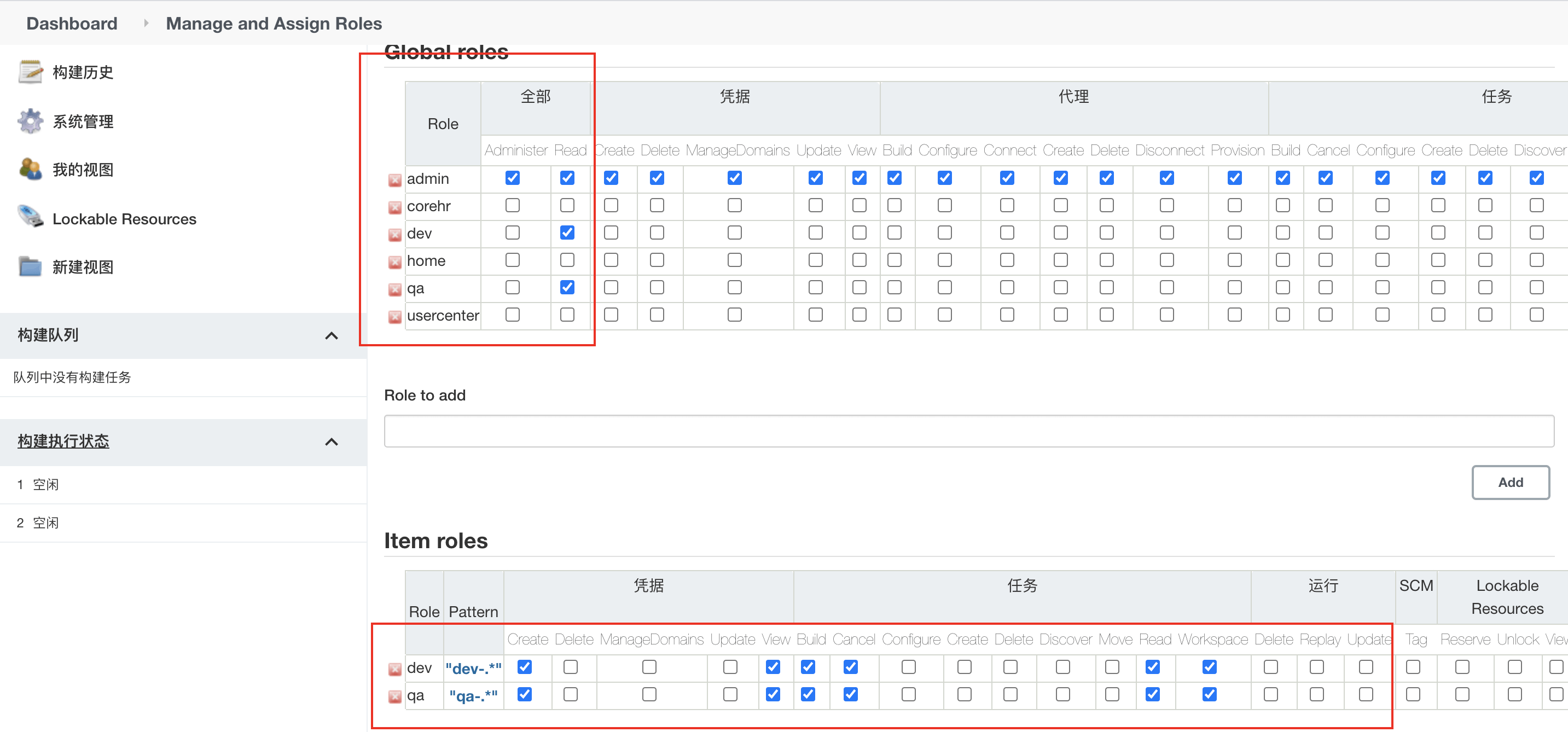
Task: Go to Dashboard breadcrumb
Action: 72,23
